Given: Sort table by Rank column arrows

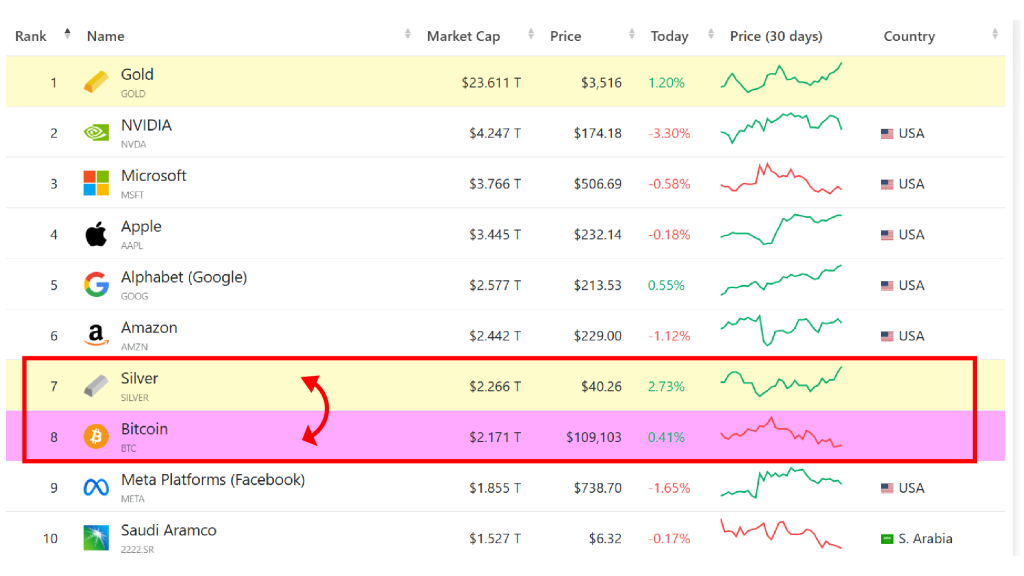Looking at the screenshot, I should [67, 34].
